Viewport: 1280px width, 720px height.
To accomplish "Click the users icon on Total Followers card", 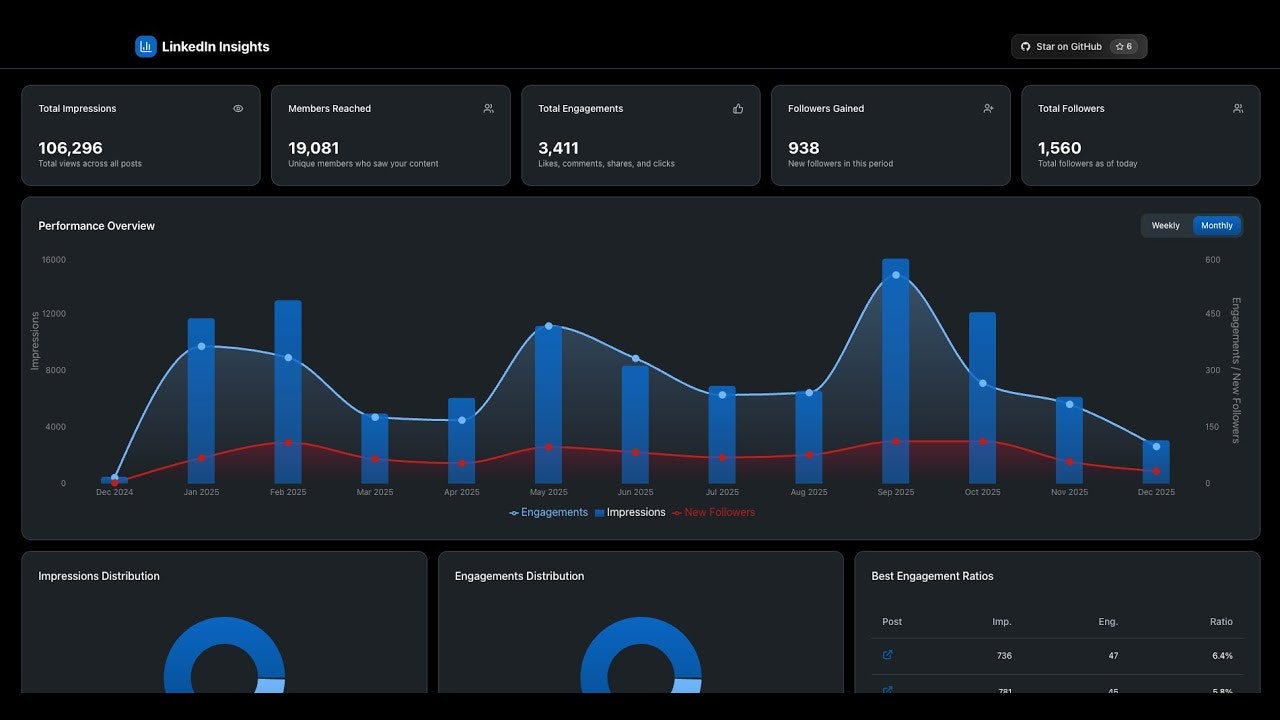I will (x=1238, y=108).
